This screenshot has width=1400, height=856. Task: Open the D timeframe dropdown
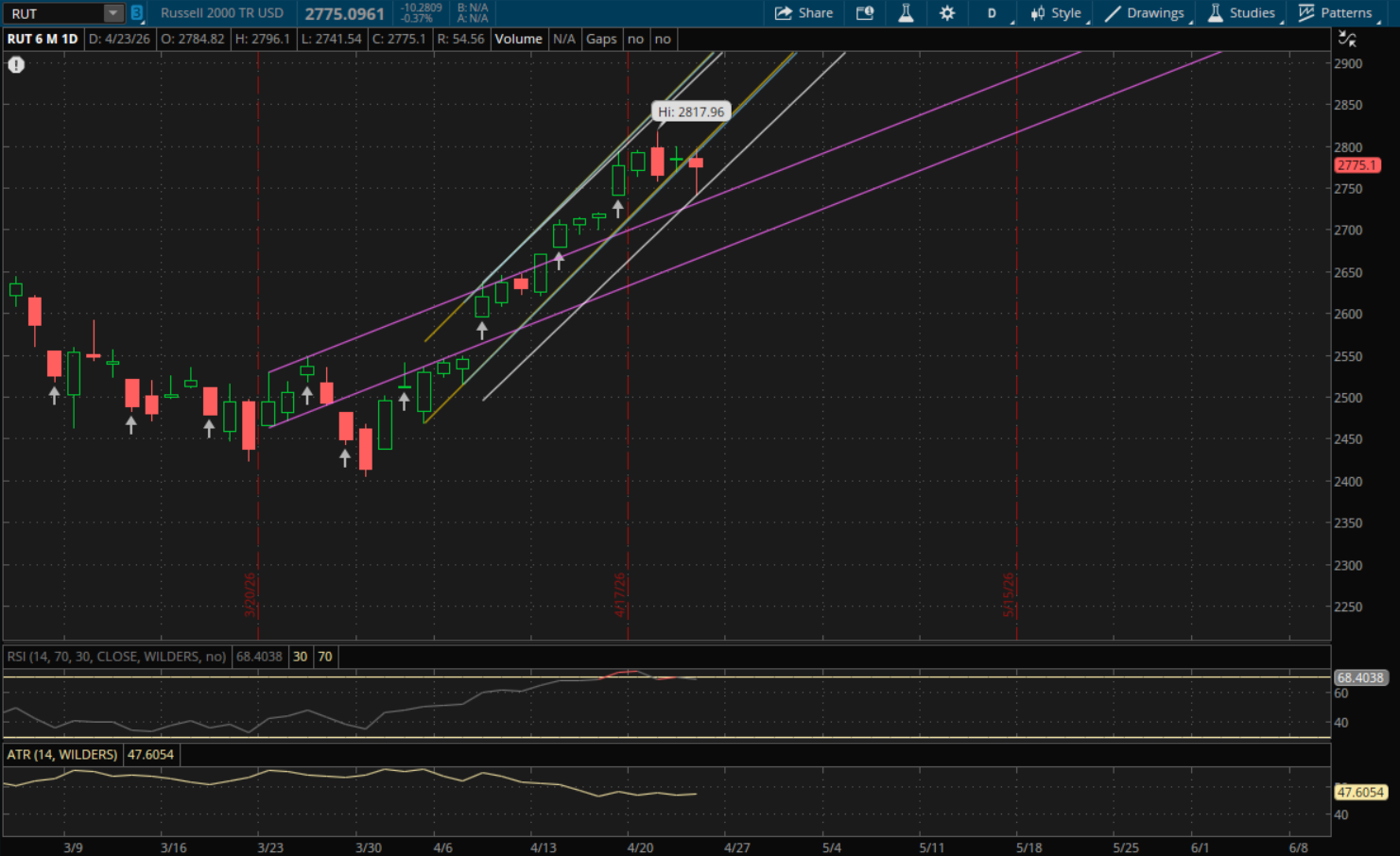coord(993,13)
